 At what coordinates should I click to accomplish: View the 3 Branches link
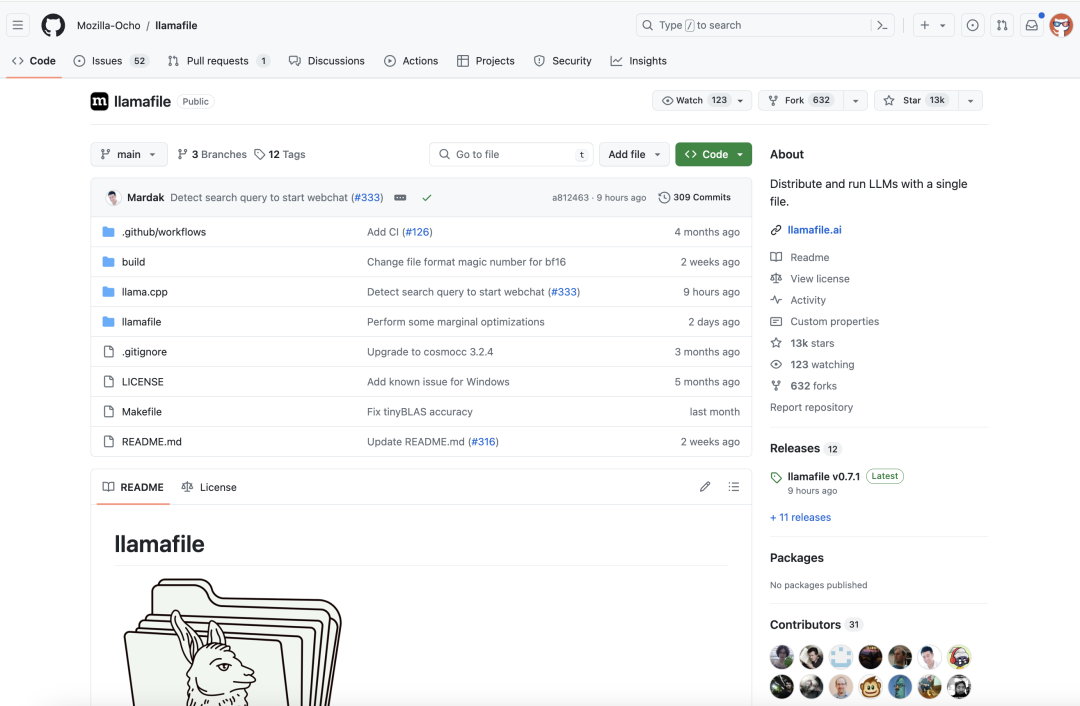click(x=212, y=154)
